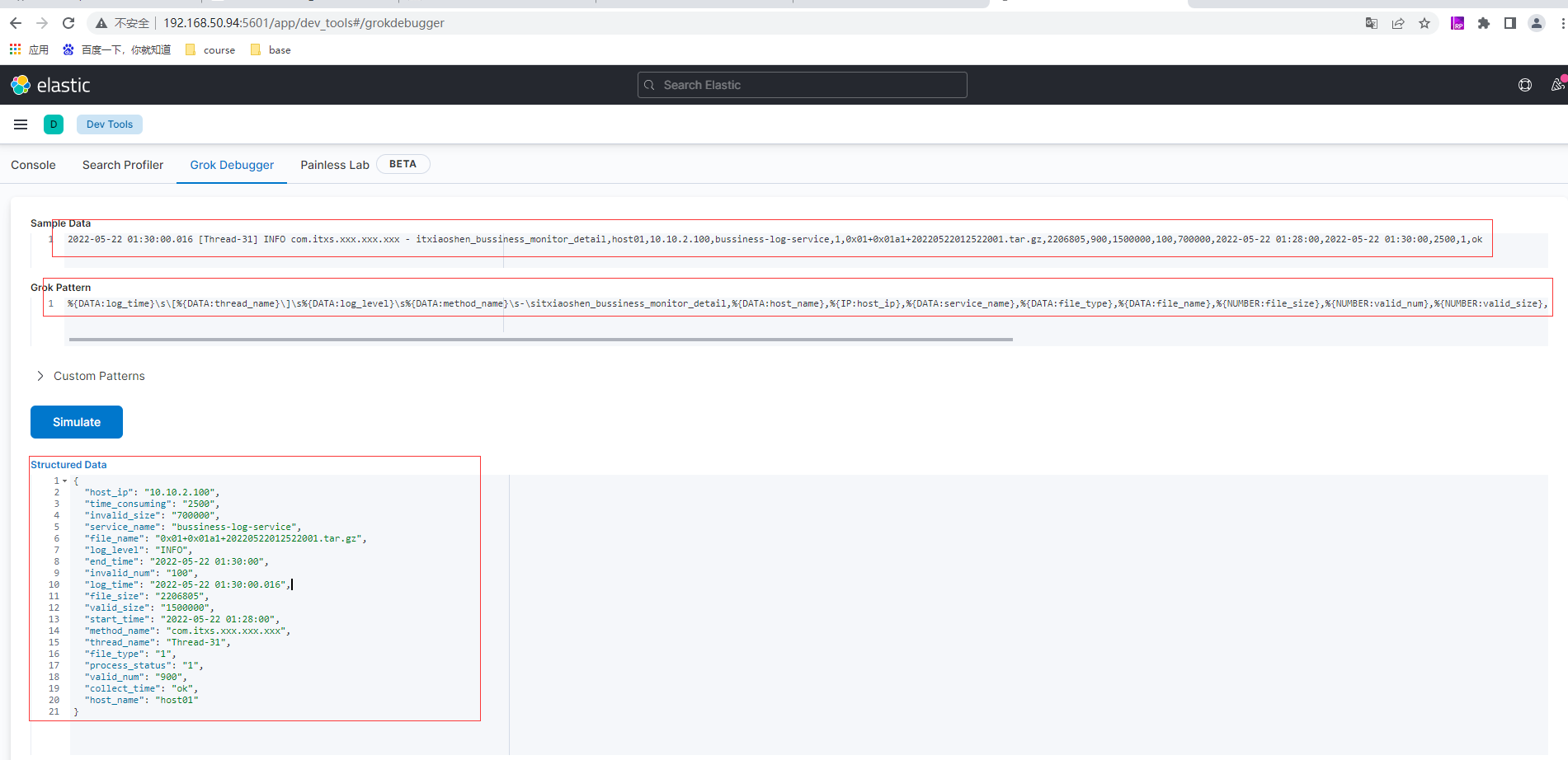Viewport: 1568px width, 760px height.
Task: Expand the Custom Patterns section
Action: 92,376
